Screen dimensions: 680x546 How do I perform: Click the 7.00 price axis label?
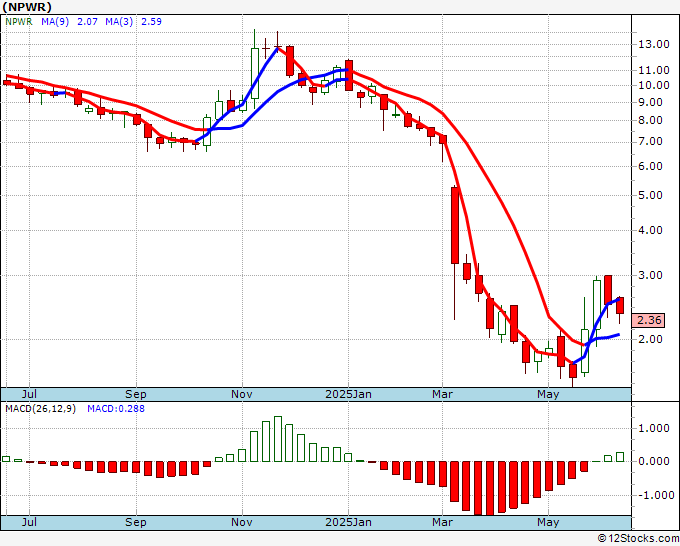(650, 141)
